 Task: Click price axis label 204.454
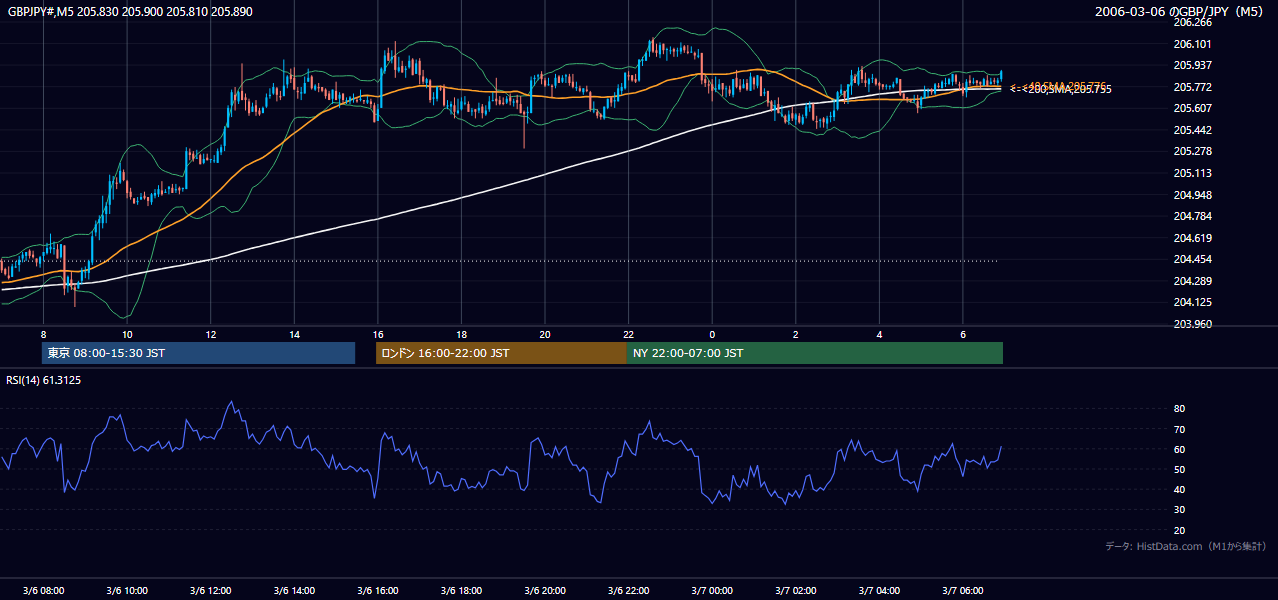1192,259
